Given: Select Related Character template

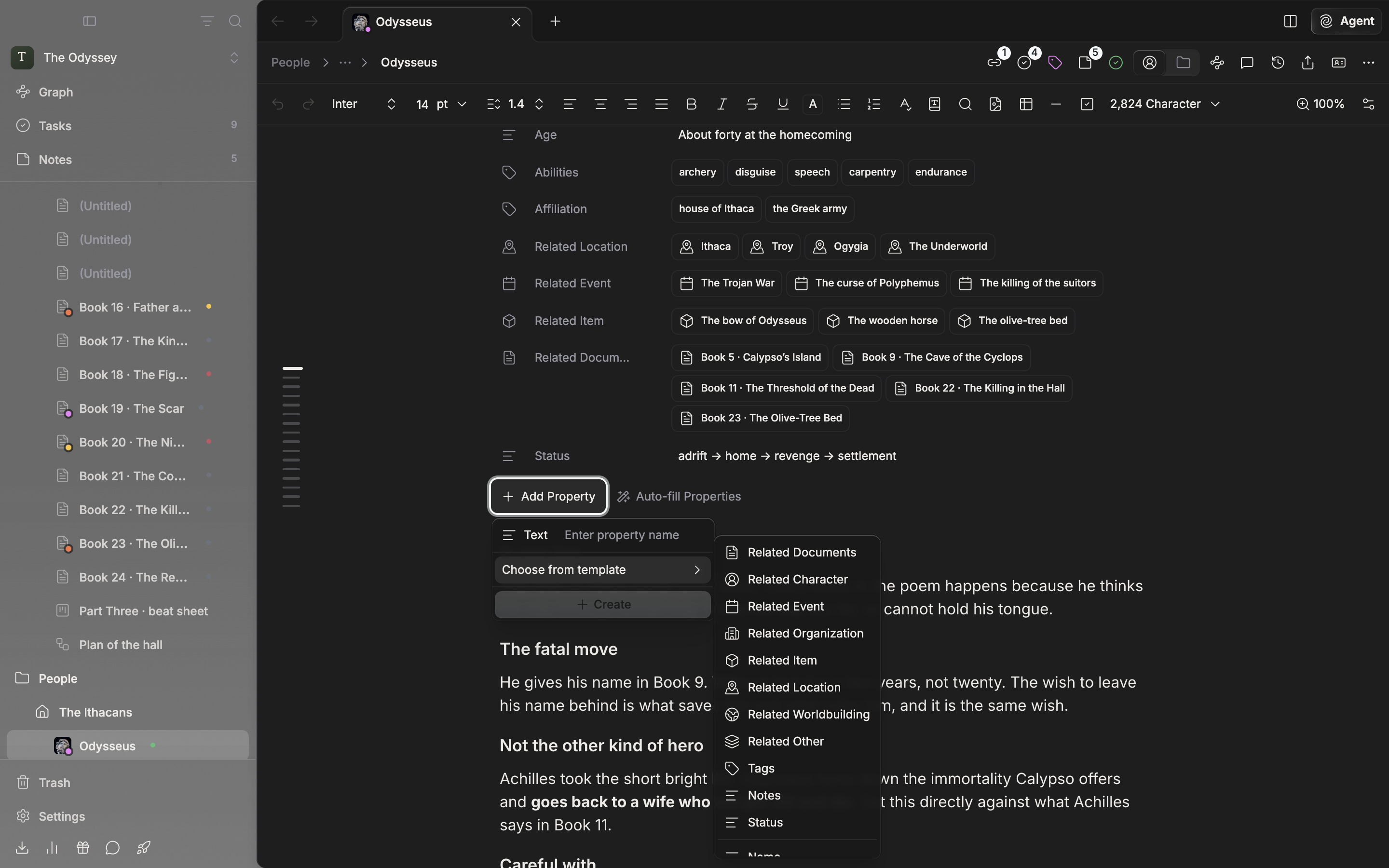Looking at the screenshot, I should 797,579.
